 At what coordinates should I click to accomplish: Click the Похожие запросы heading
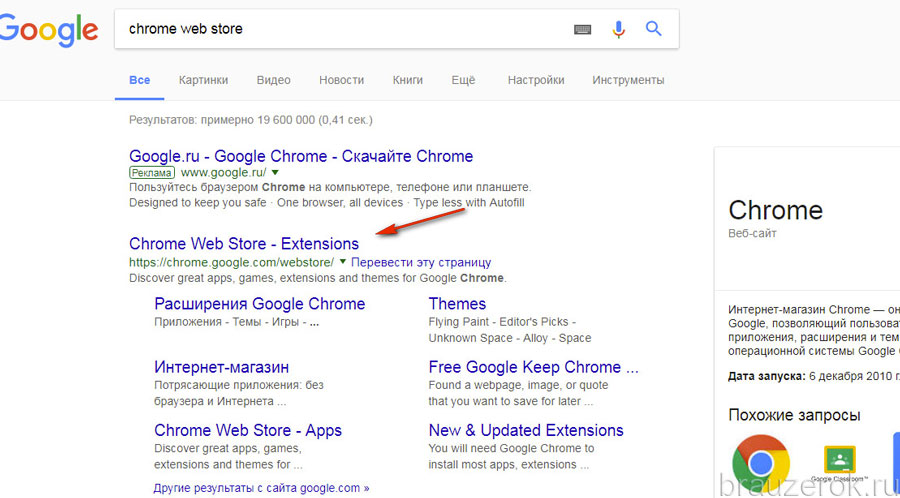[794, 415]
